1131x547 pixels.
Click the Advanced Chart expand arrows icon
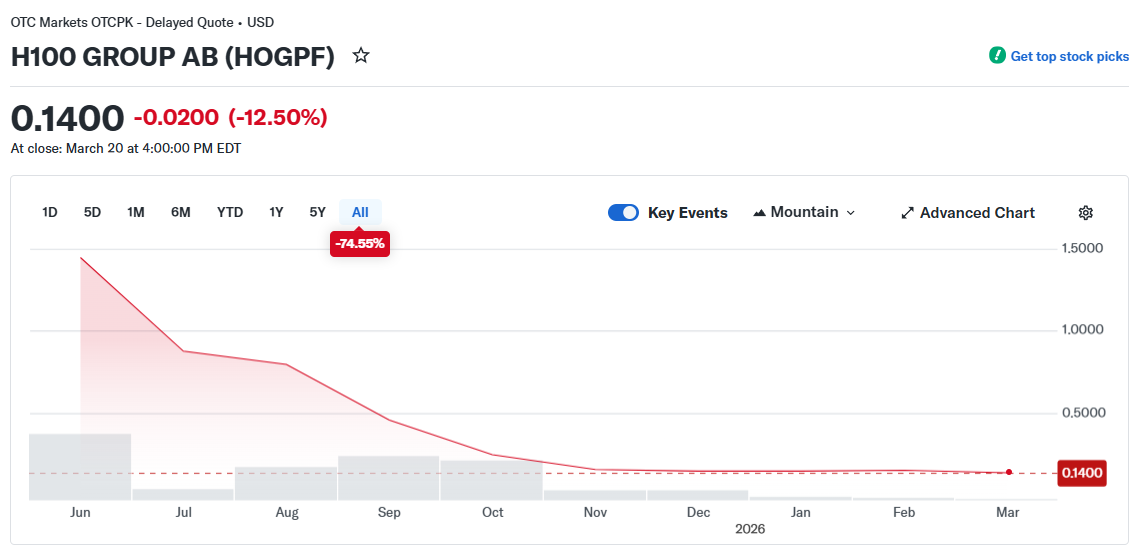point(908,213)
